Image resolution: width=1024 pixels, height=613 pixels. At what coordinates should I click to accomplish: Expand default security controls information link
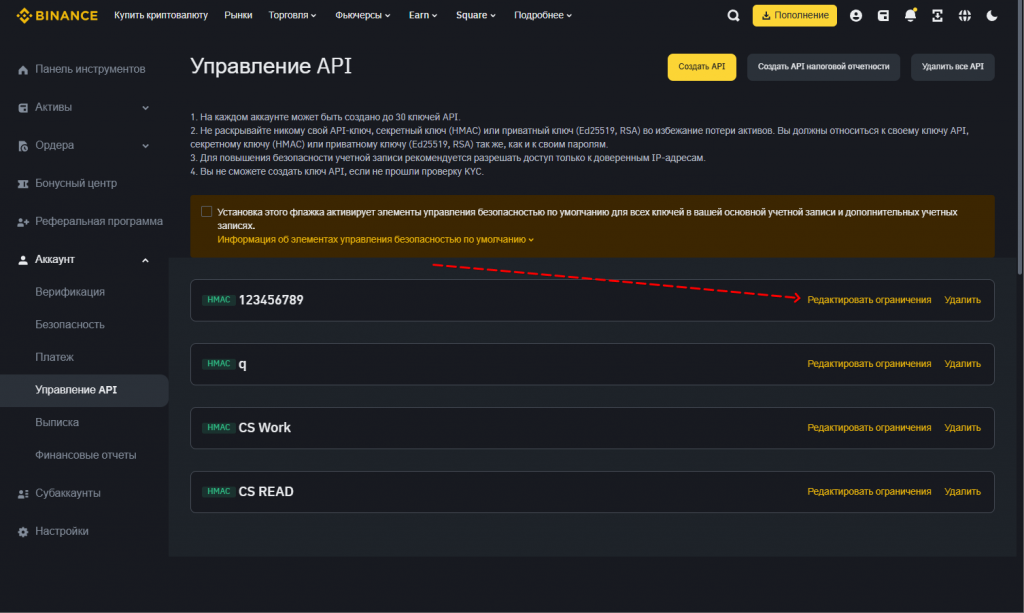tap(376, 240)
